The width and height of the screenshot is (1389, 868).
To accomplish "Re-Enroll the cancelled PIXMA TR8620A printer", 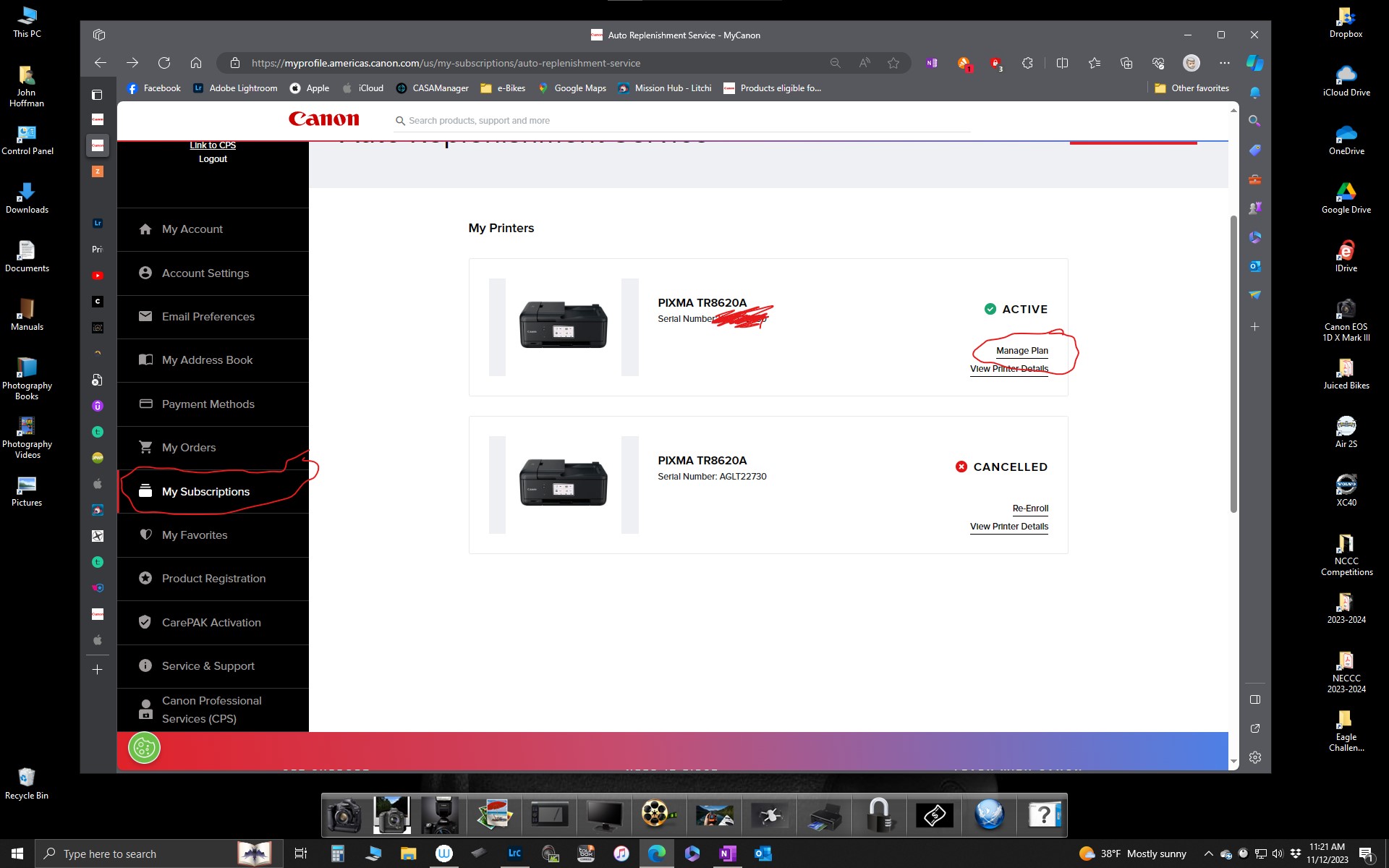I will tap(1030, 508).
